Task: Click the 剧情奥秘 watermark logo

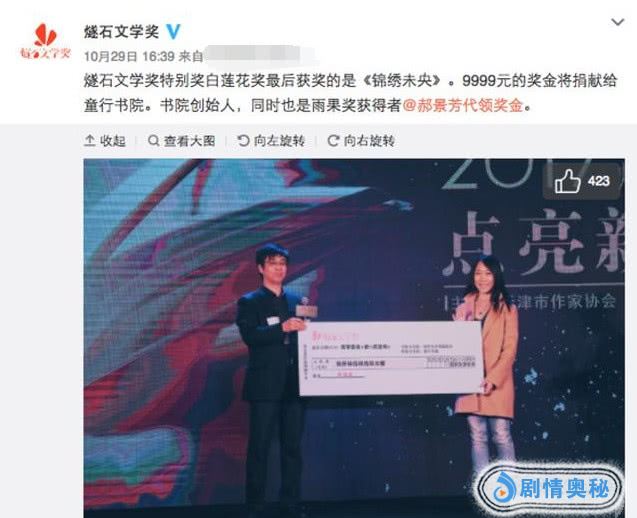Action: (x=551, y=489)
